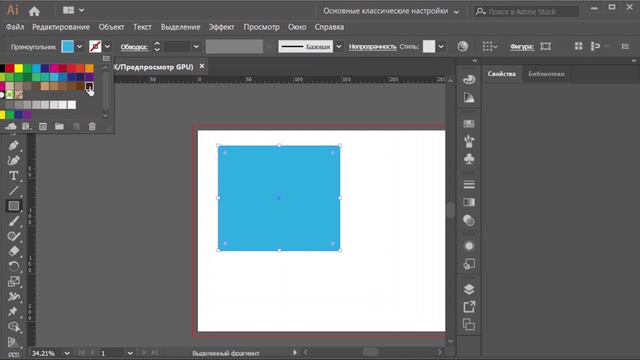Select the Curvature tool
640x360 pixels.
(13, 160)
